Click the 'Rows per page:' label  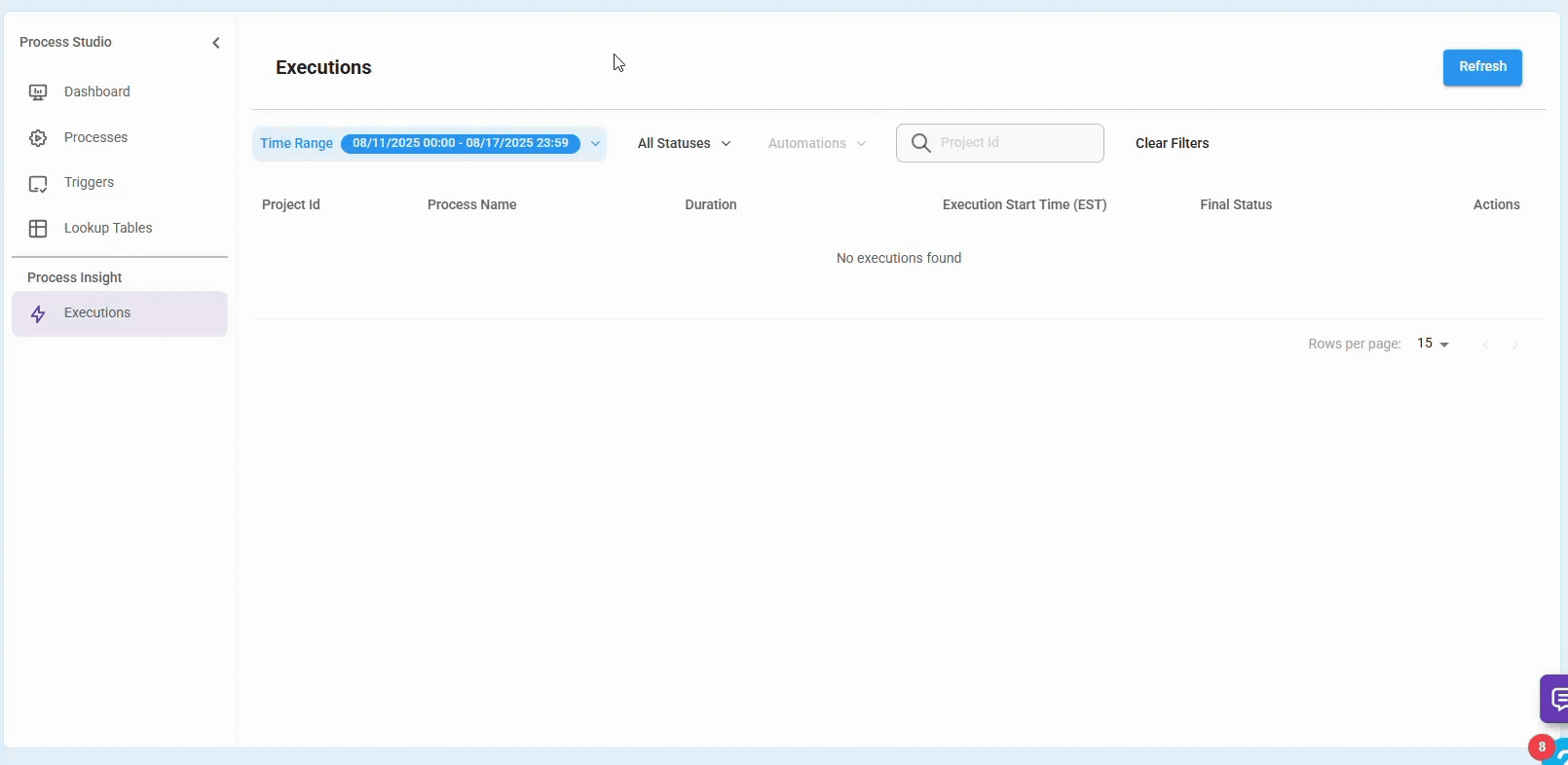[x=1355, y=344]
